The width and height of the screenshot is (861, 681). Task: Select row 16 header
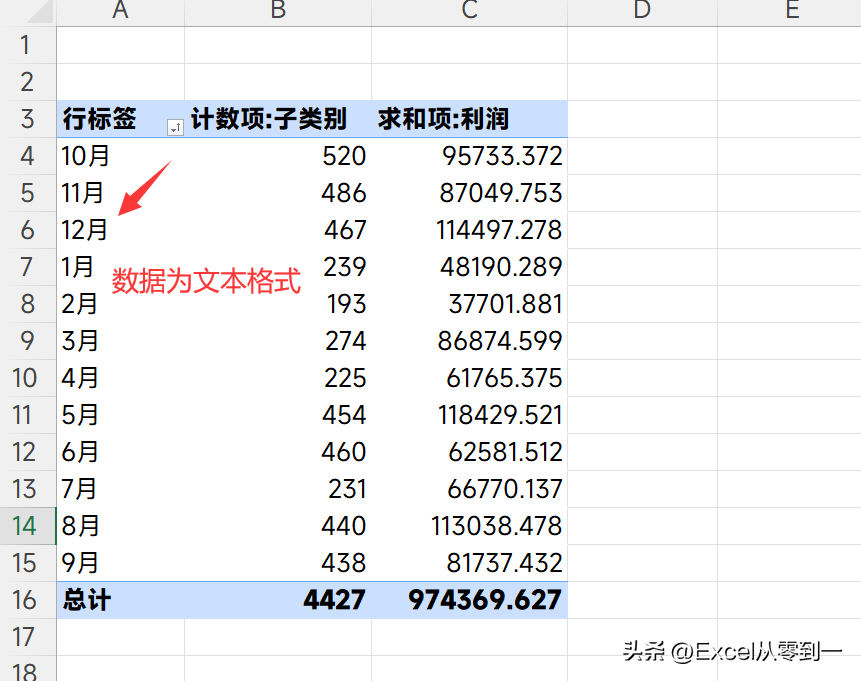coord(27,600)
